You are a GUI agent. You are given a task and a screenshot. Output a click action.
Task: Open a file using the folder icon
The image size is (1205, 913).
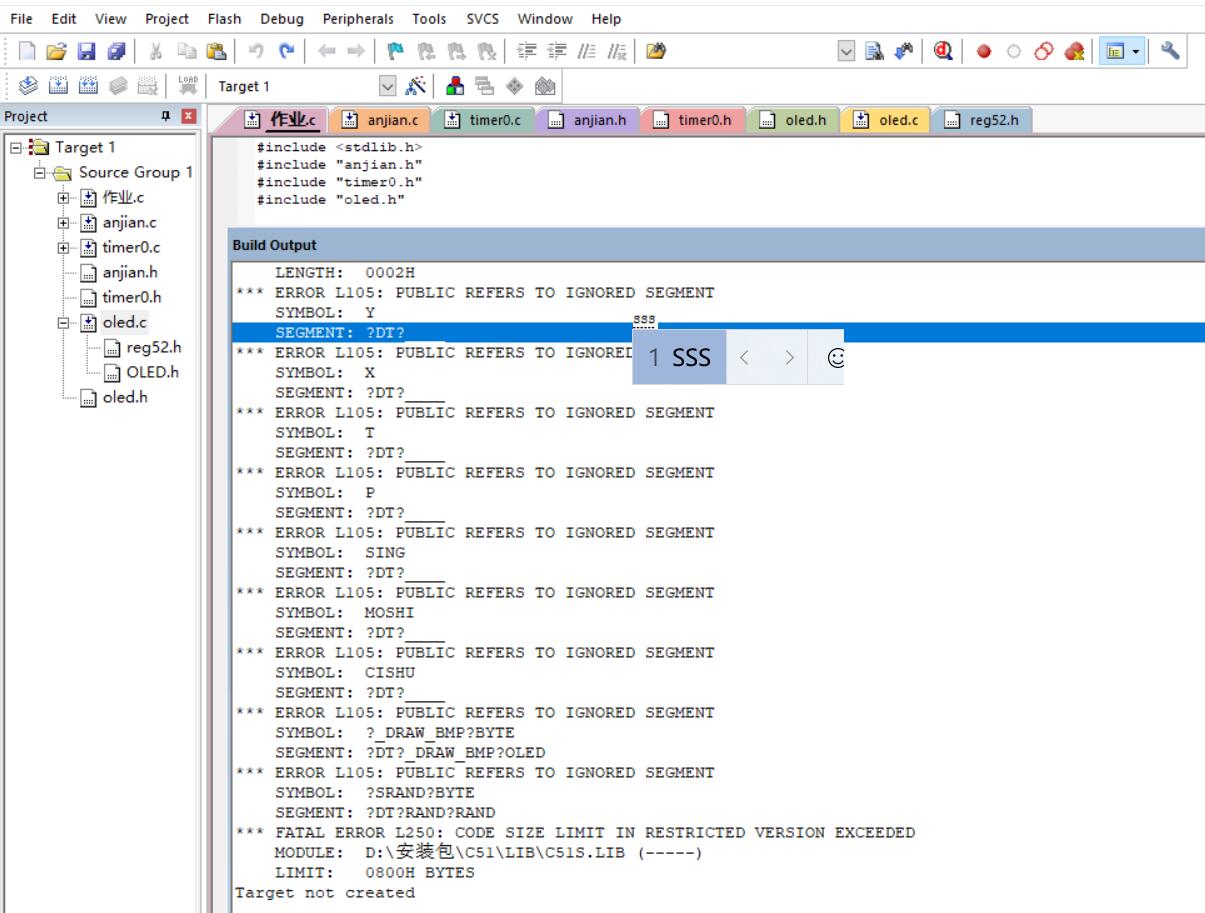(x=58, y=53)
